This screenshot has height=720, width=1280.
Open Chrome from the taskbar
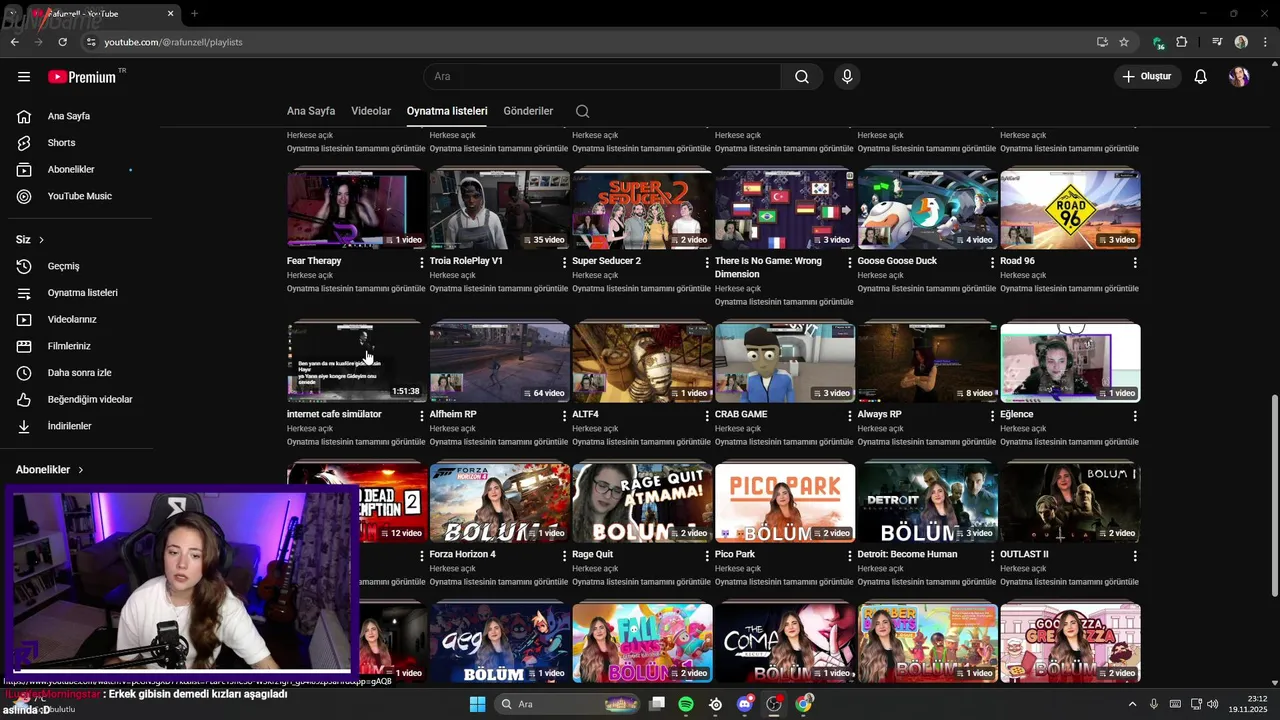coord(803,704)
